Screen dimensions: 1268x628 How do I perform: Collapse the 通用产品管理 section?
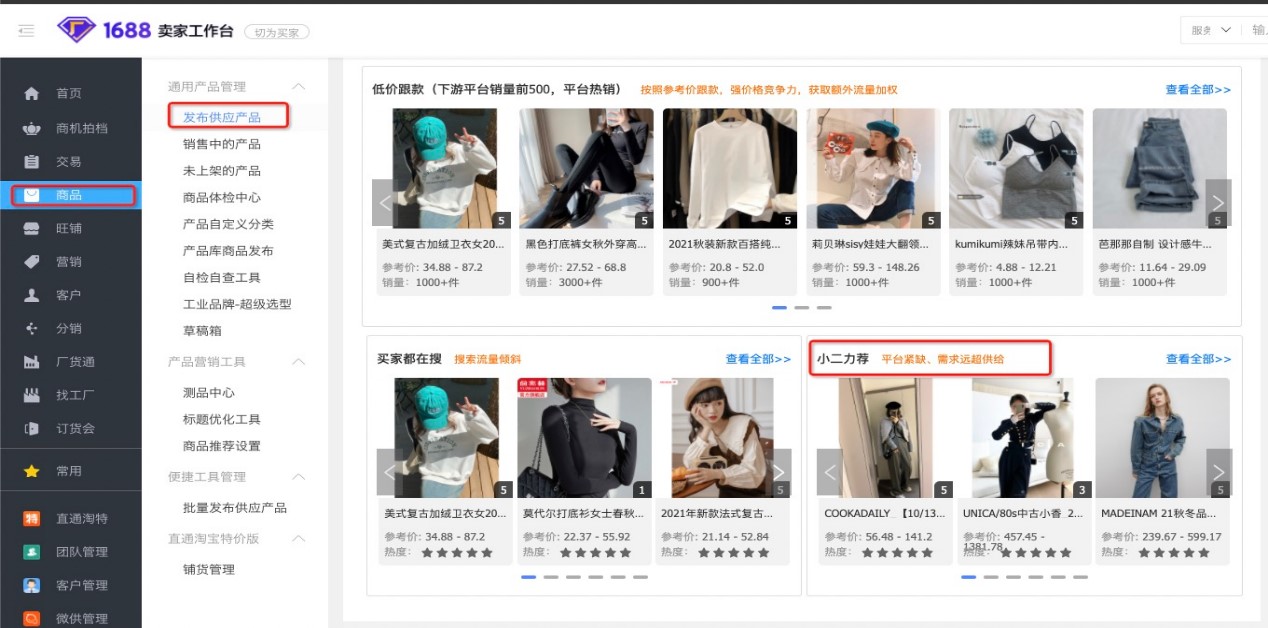[297, 87]
